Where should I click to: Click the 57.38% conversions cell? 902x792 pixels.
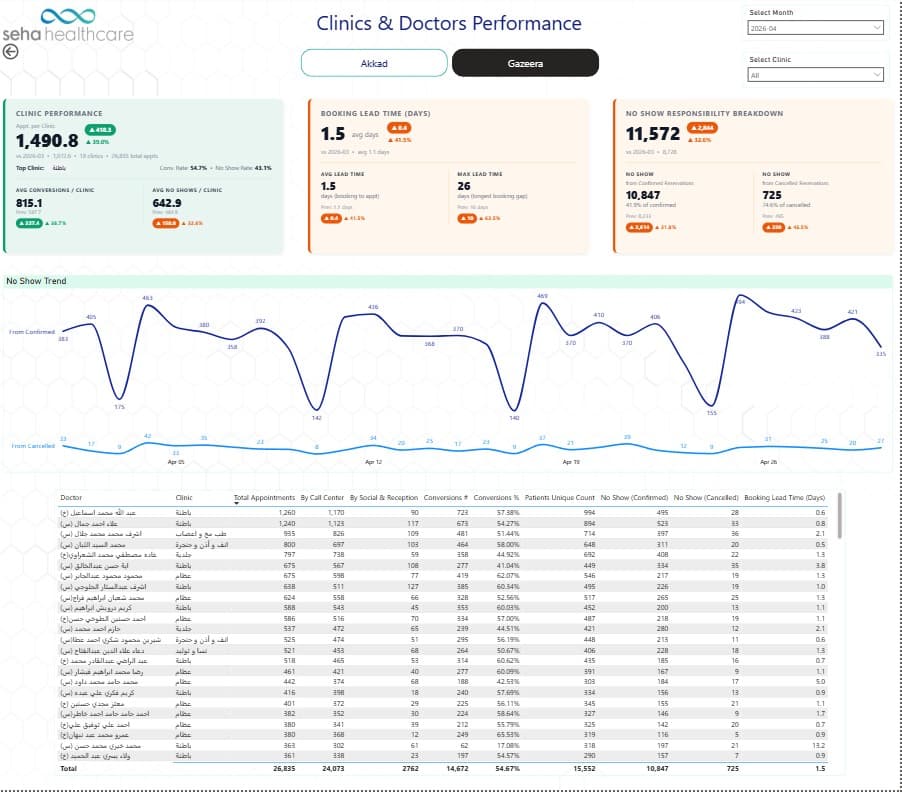pyautogui.click(x=508, y=512)
